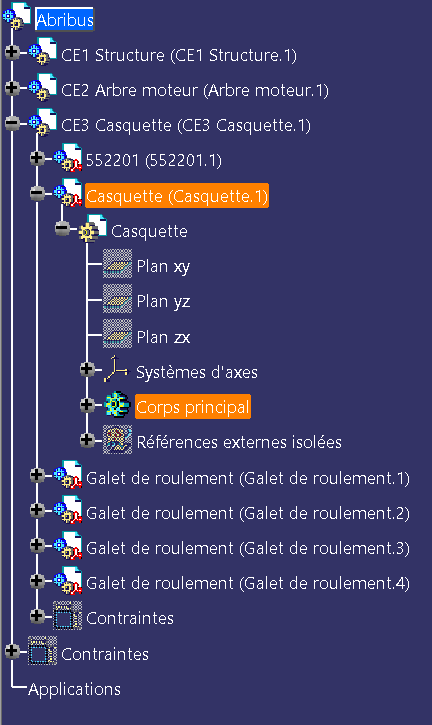
Task: Select Galet de roulement.4 item
Action: point(248,583)
